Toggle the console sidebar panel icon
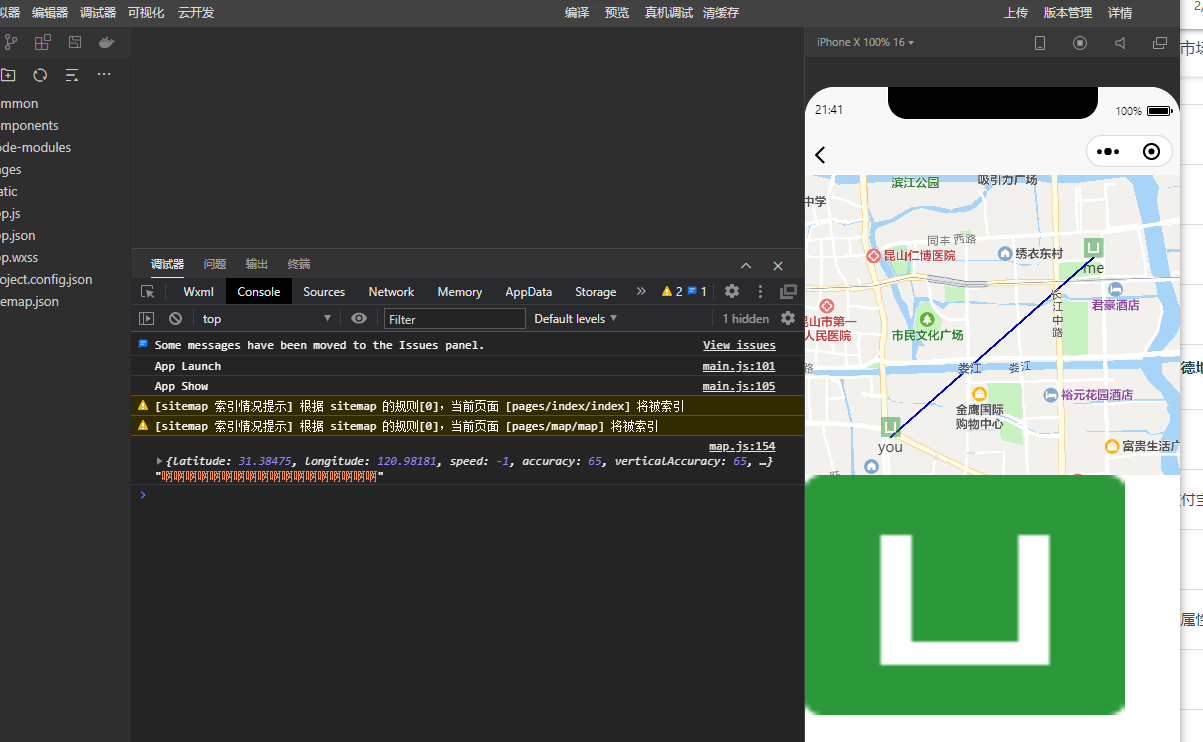This screenshot has height=742, width=1203. point(147,318)
